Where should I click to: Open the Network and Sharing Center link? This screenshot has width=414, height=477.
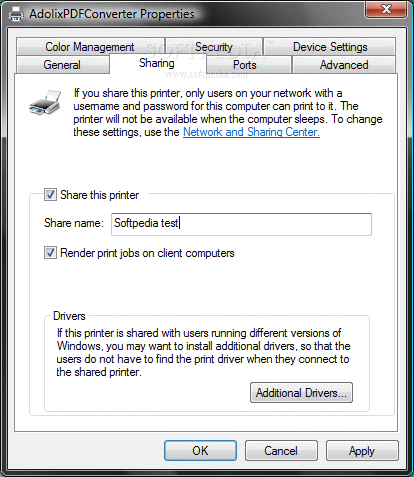click(x=251, y=132)
